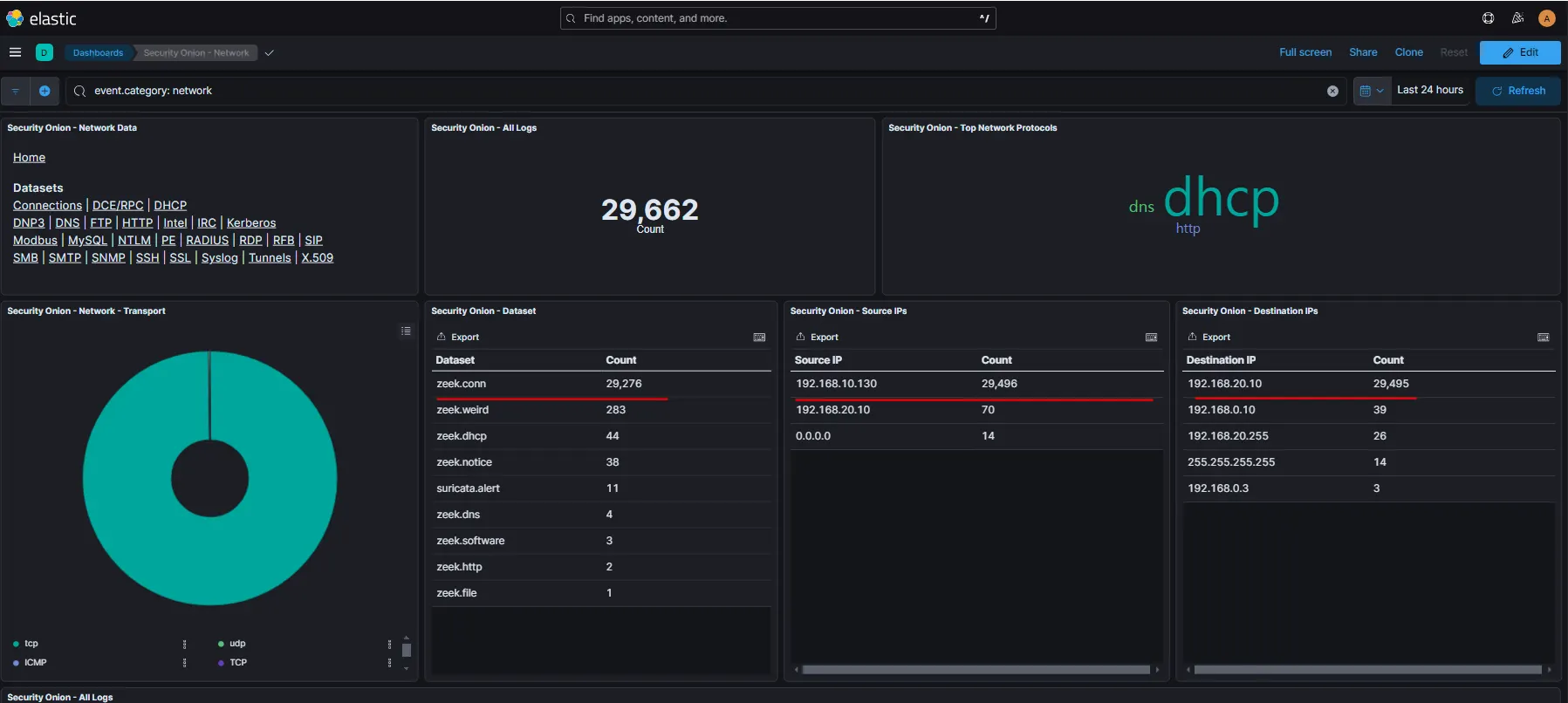Image resolution: width=1568 pixels, height=703 pixels.
Task: Clear the query with the X icon
Action: [x=1332, y=91]
